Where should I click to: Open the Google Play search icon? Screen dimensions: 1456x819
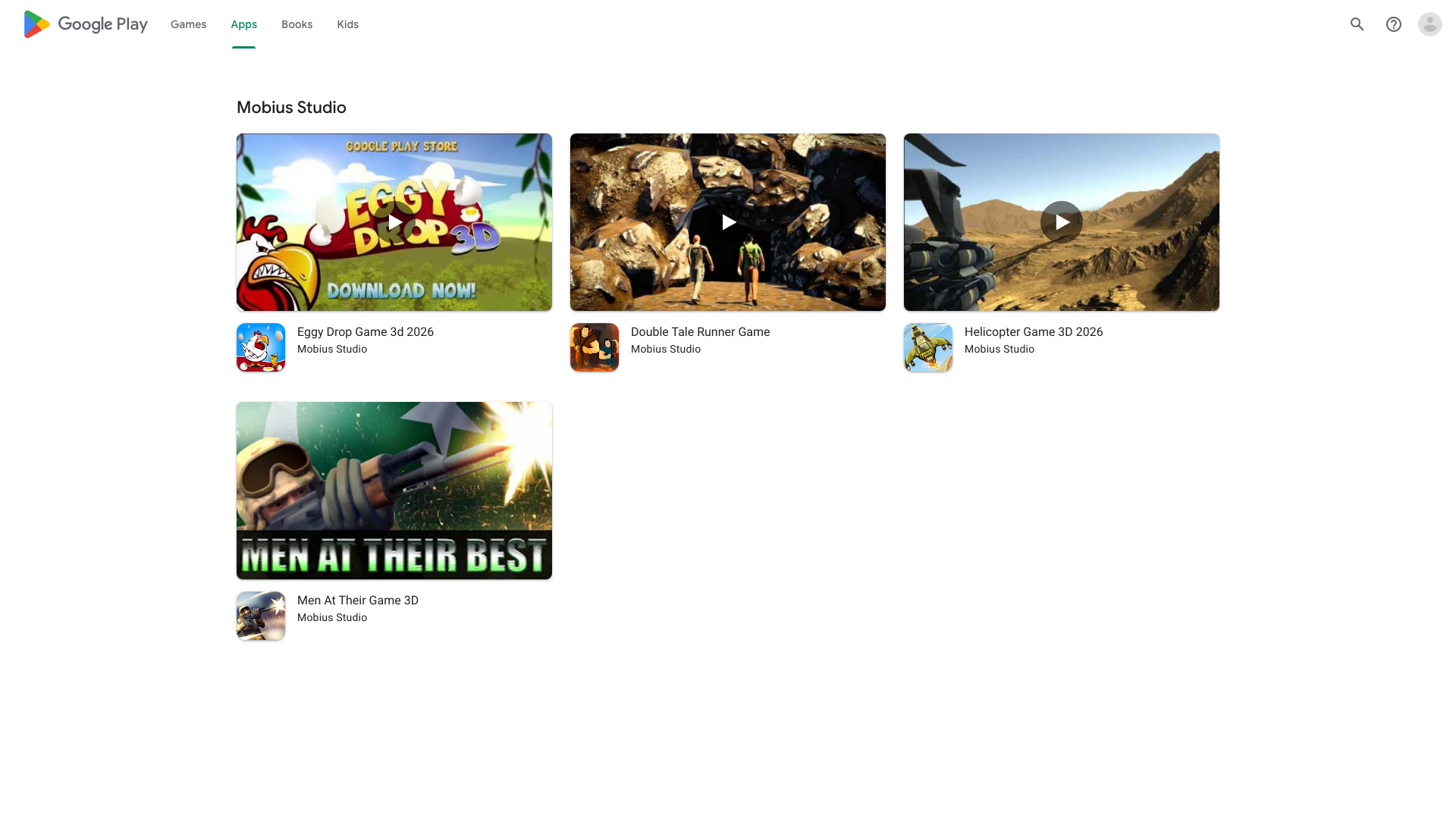[x=1357, y=24]
